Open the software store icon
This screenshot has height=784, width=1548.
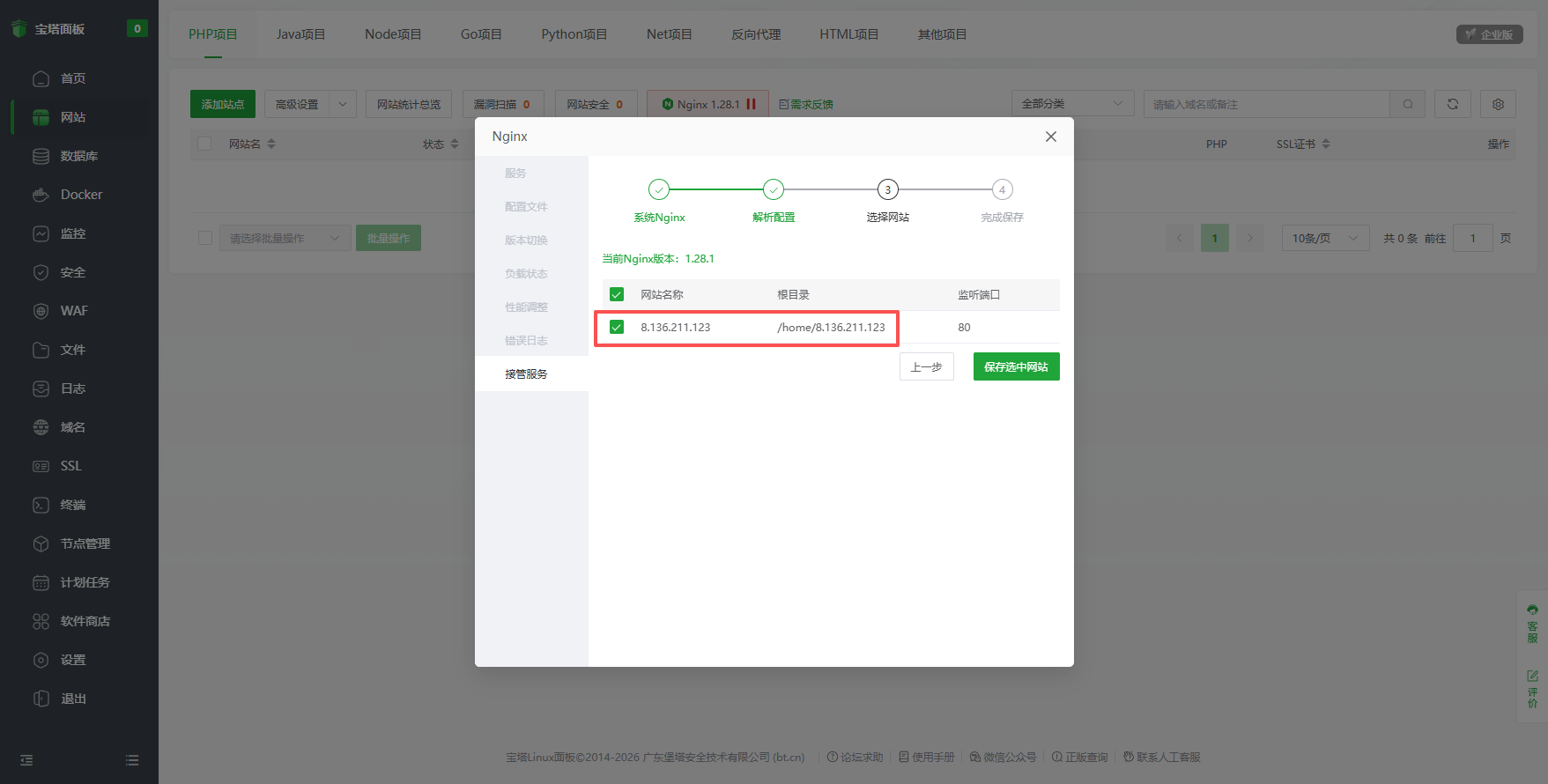41,621
